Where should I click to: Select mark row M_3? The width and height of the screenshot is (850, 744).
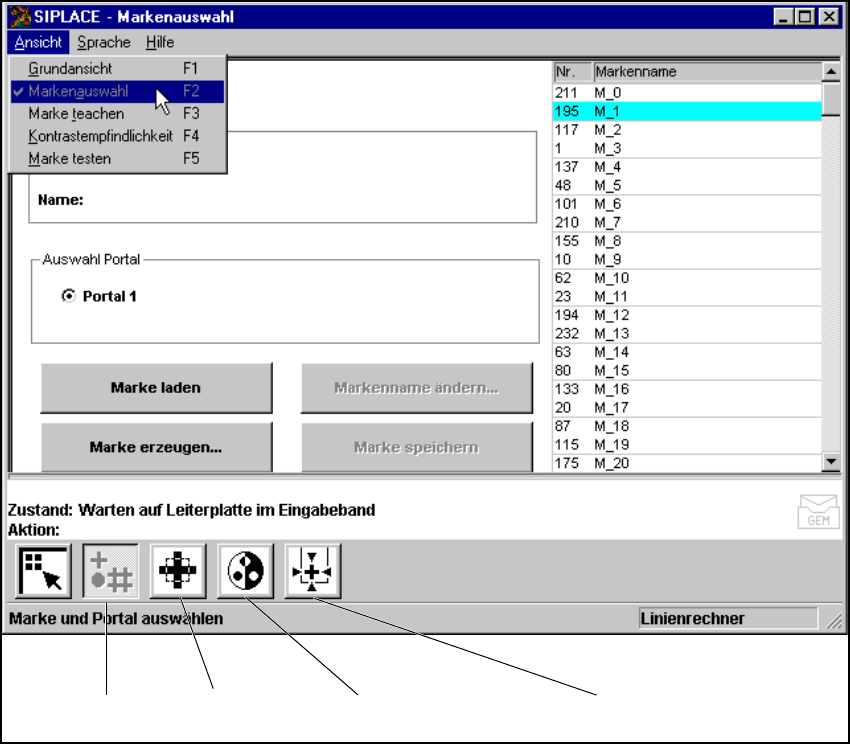[687, 148]
